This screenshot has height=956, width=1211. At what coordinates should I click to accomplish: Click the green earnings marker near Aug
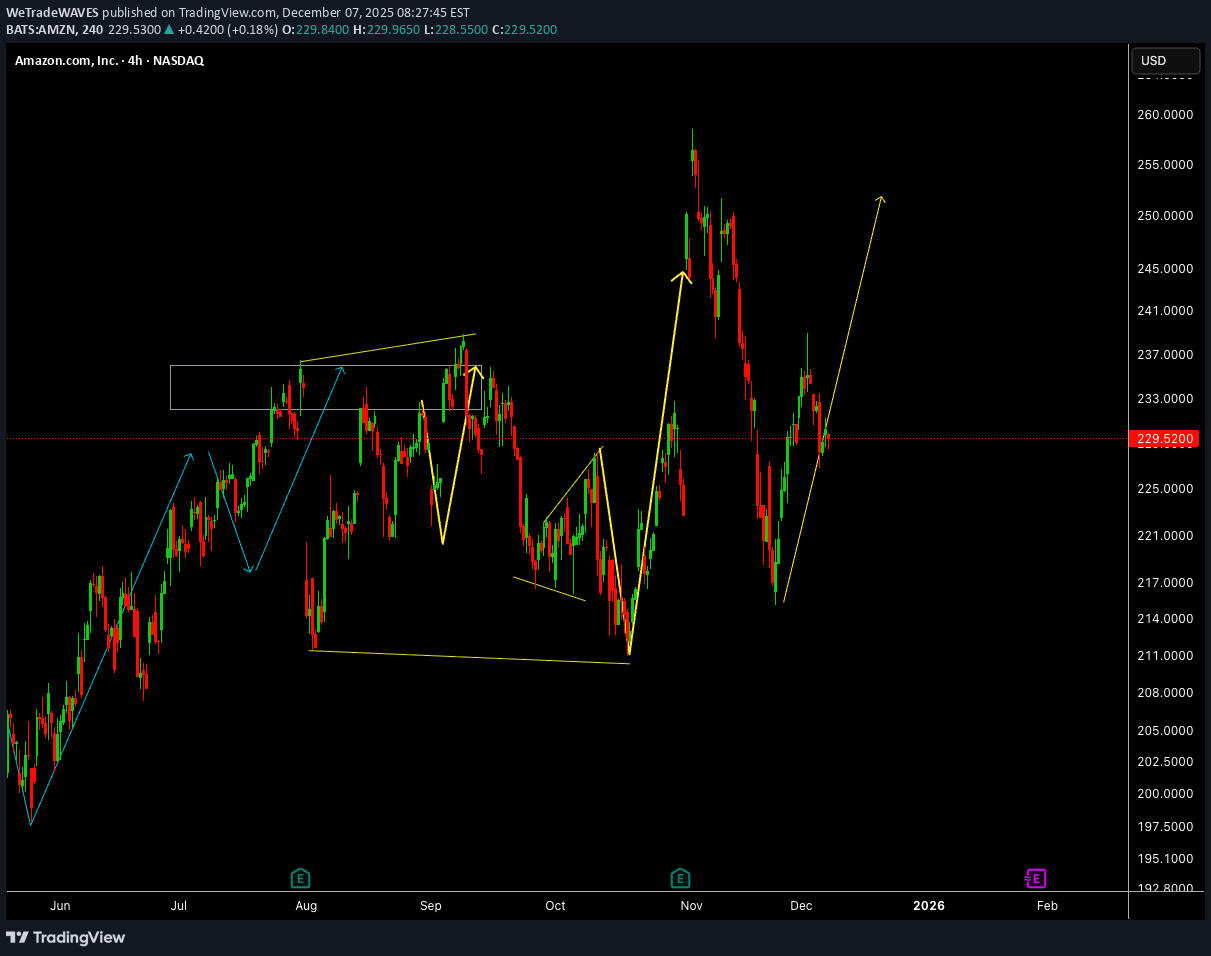[x=300, y=879]
